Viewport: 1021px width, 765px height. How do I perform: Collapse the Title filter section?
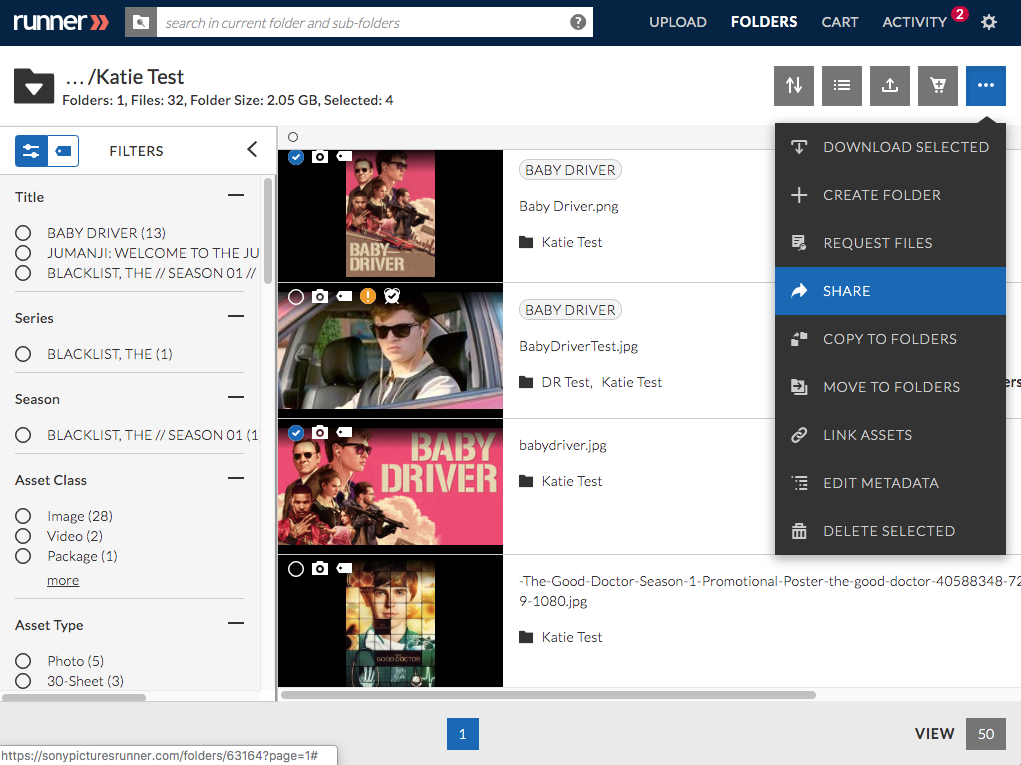pos(236,195)
